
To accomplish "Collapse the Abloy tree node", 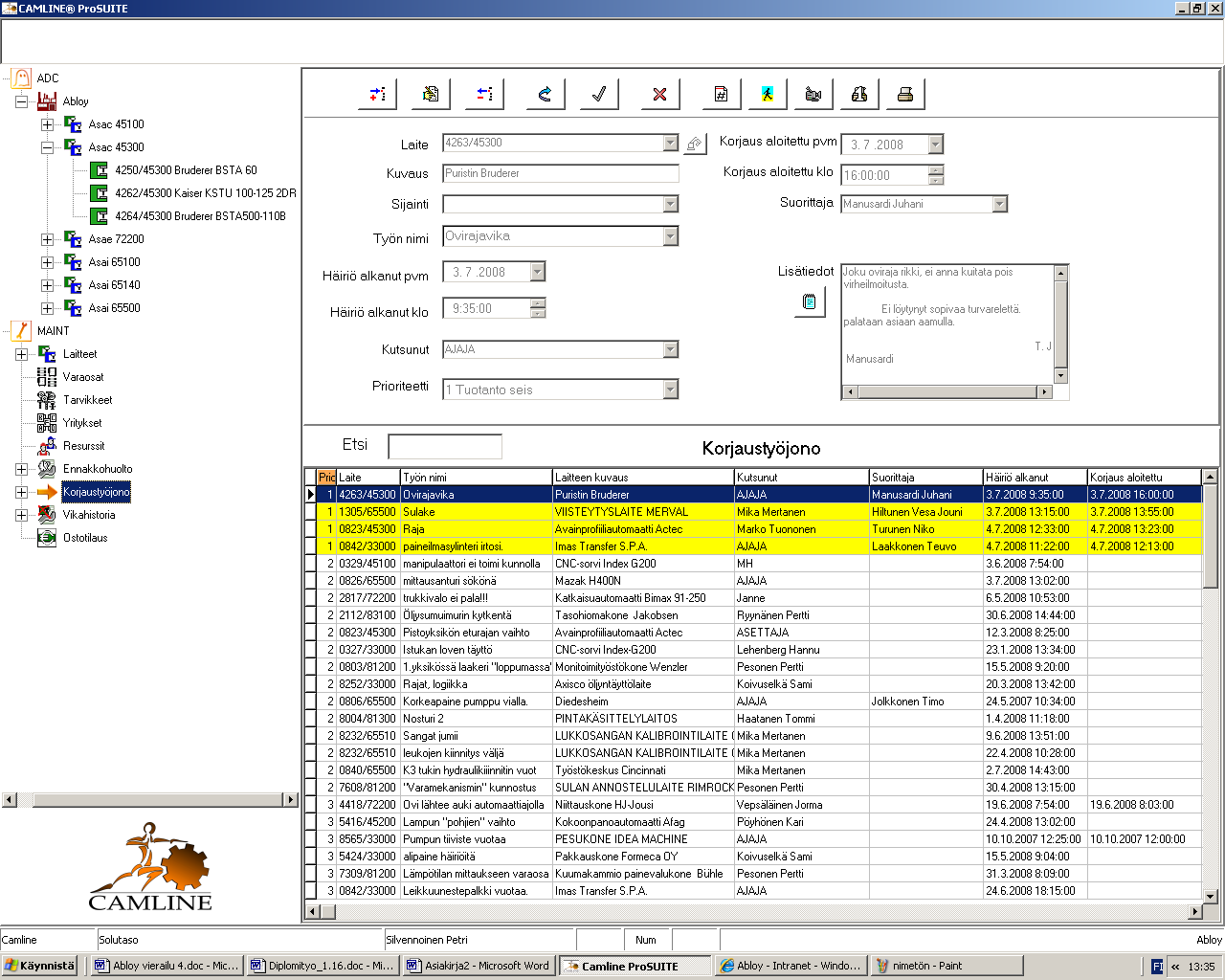I will 21,101.
